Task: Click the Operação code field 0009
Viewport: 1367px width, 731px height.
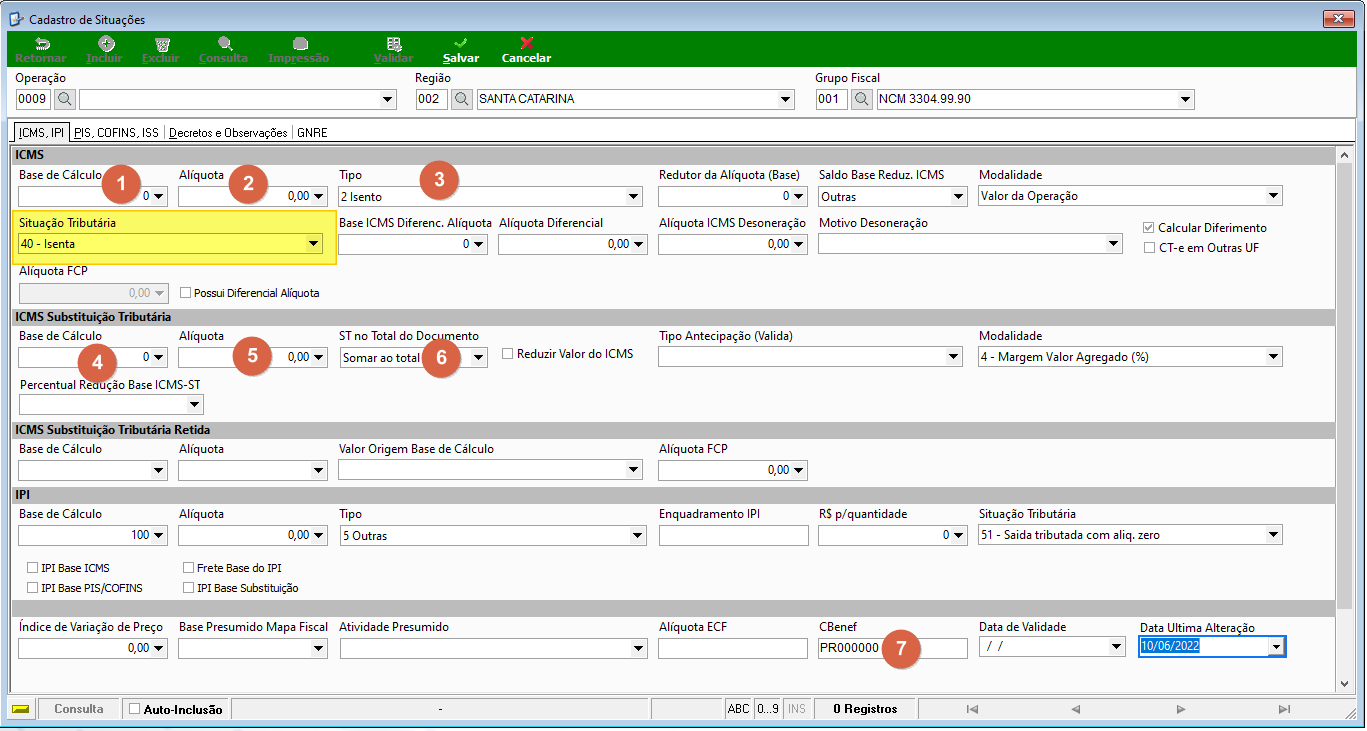Action: click(33, 99)
